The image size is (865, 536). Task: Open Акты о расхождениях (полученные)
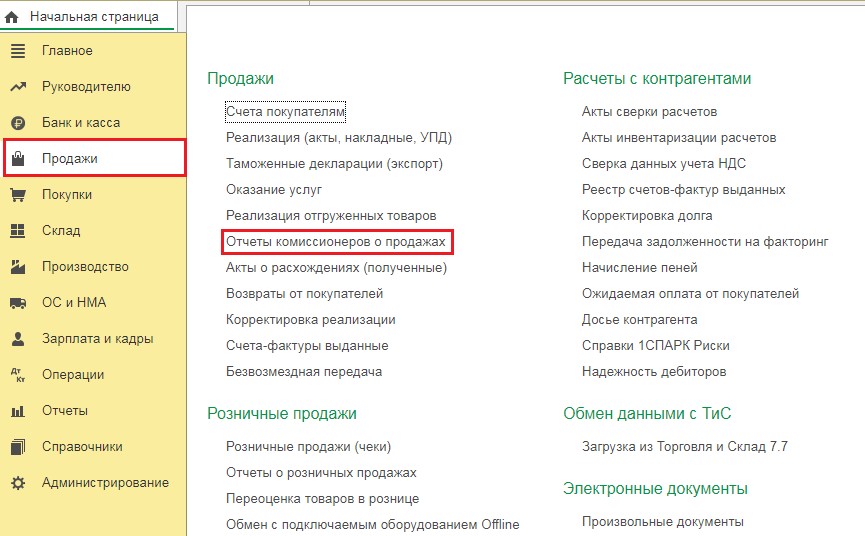click(337, 268)
